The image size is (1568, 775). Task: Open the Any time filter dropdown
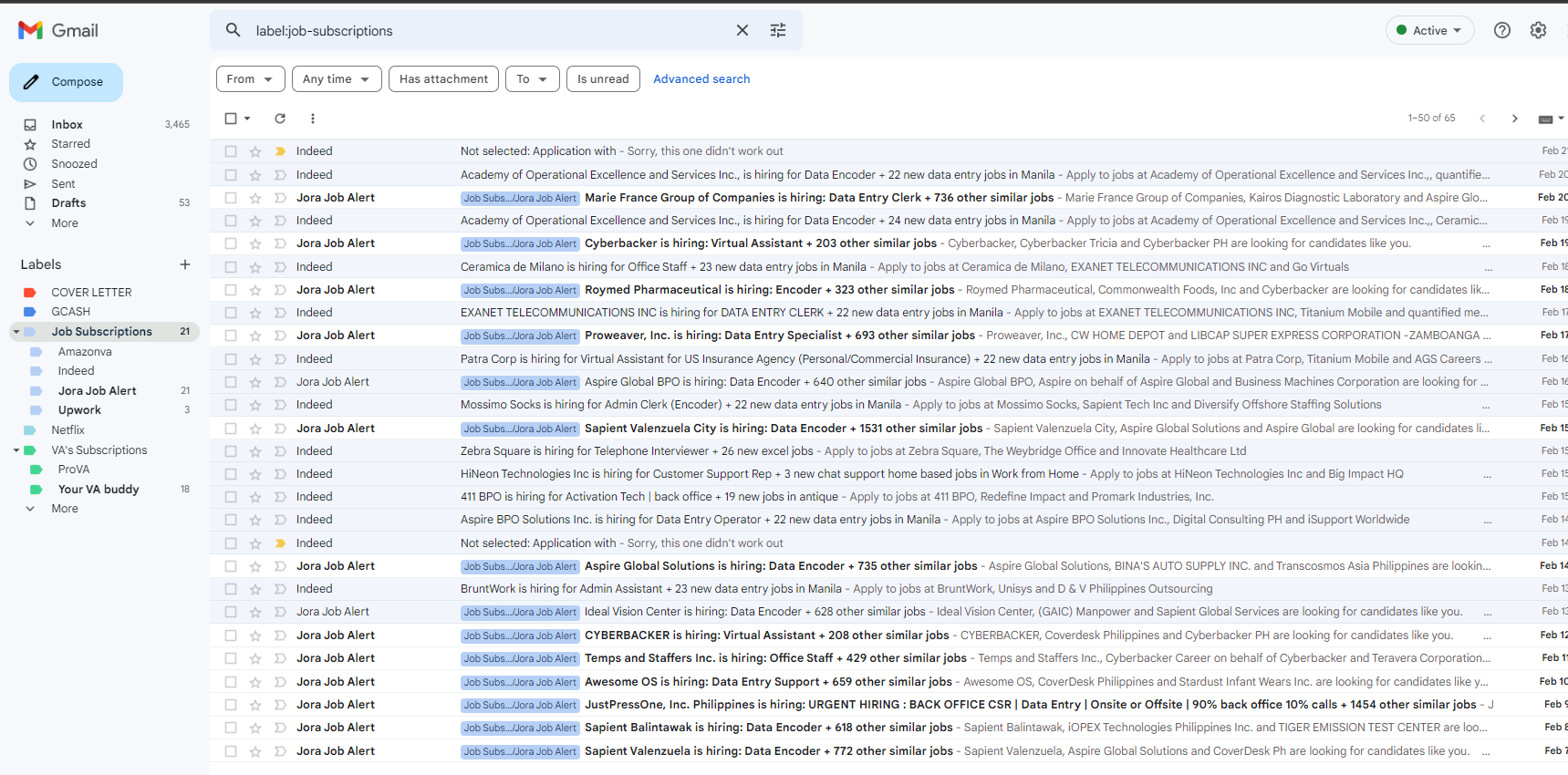point(337,79)
